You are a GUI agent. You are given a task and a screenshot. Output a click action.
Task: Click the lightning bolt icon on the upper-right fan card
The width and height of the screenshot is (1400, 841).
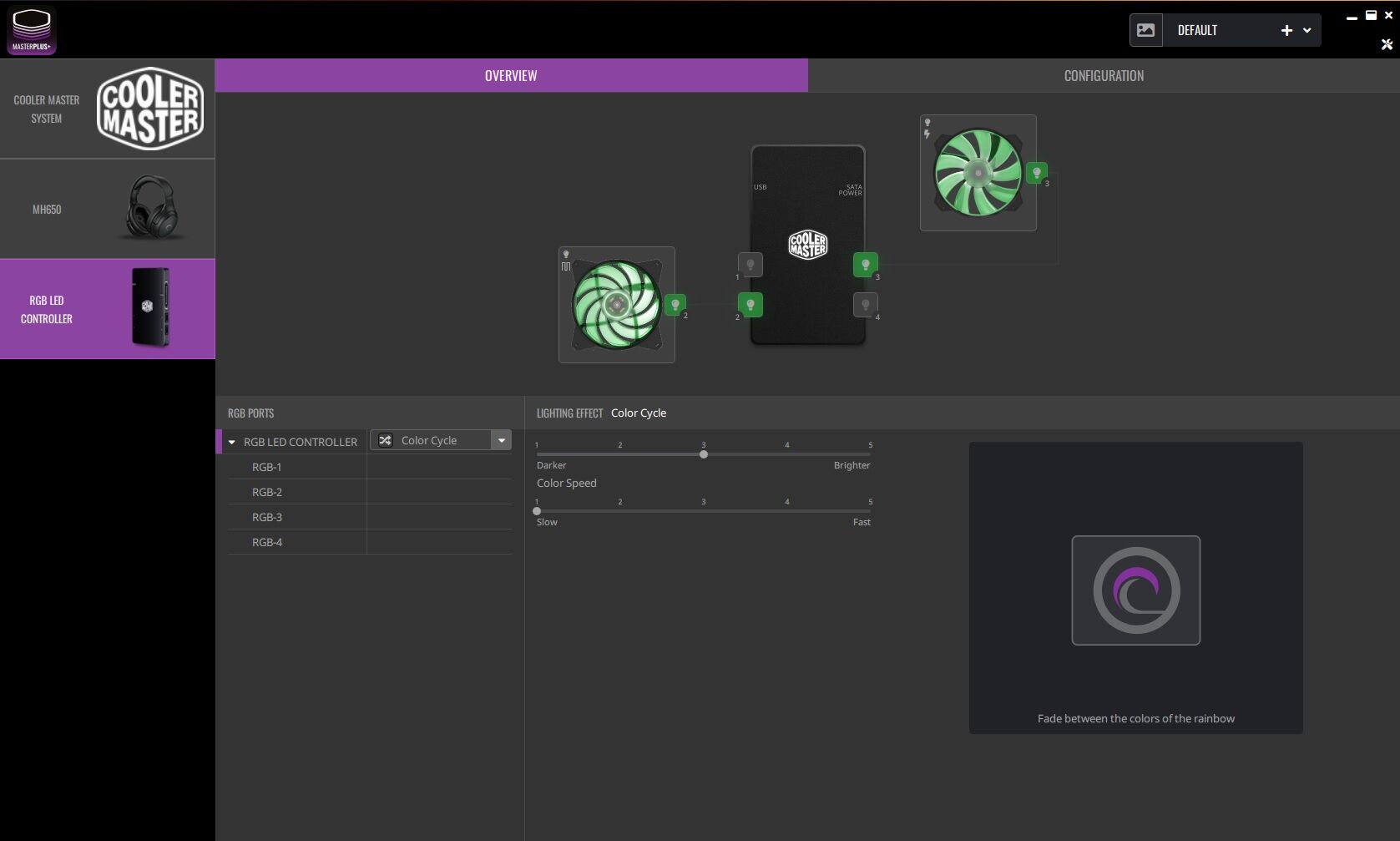tap(927, 134)
